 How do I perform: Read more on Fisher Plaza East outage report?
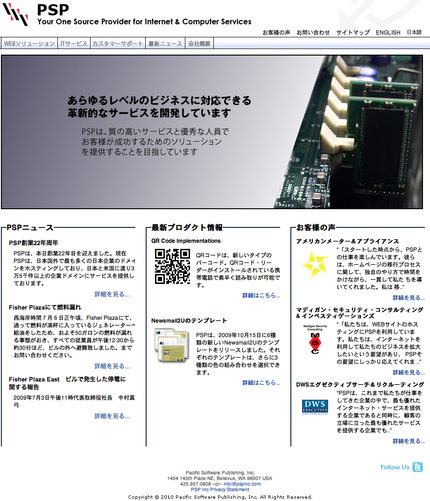[x=112, y=416]
